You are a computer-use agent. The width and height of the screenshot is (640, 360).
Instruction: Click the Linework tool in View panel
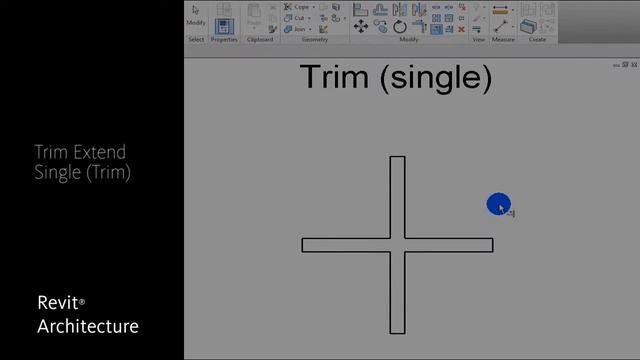476,29
